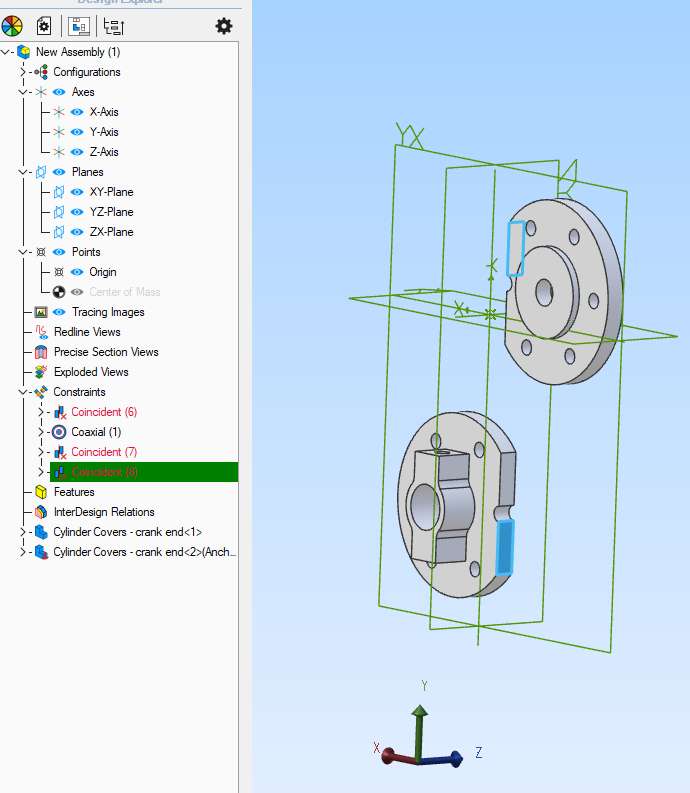690x793 pixels.
Task: Select the Coincident (6) constraint
Action: [x=104, y=412]
